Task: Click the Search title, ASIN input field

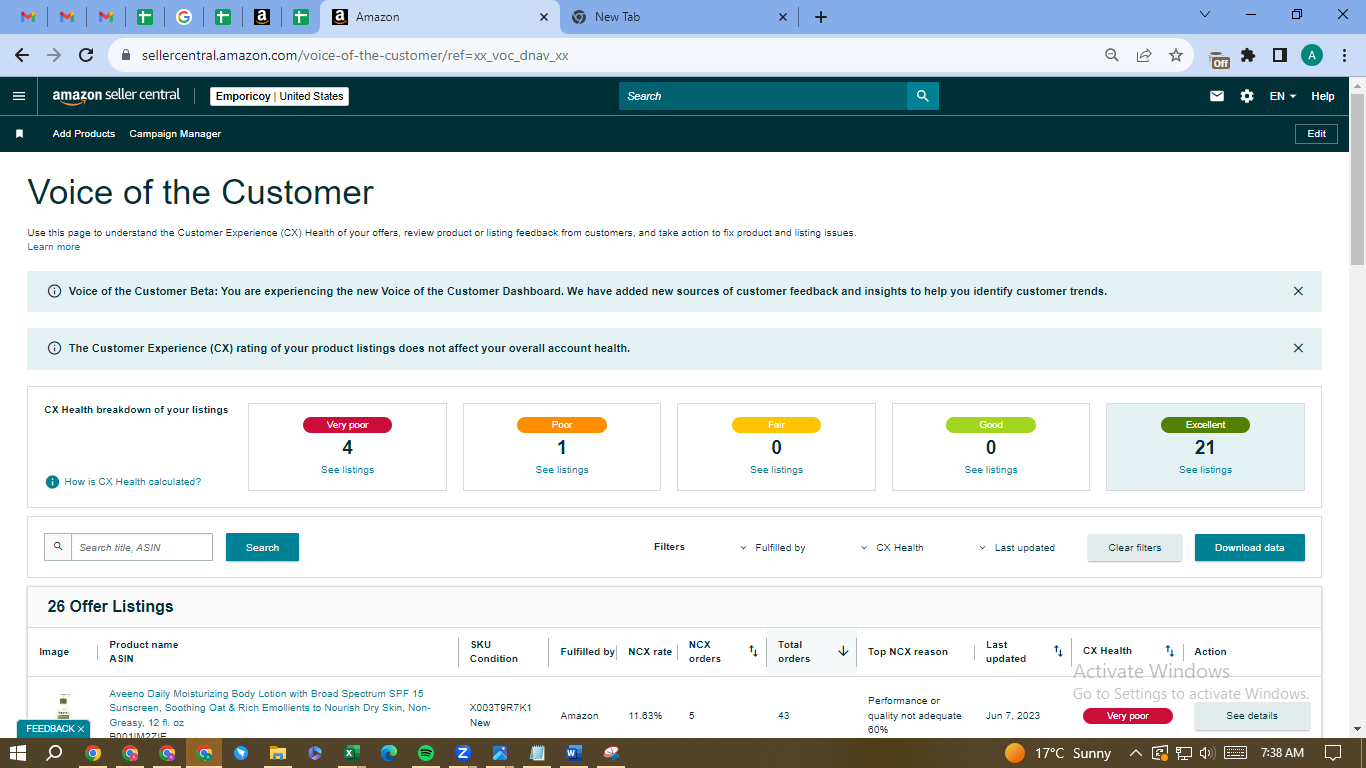Action: tap(142, 547)
